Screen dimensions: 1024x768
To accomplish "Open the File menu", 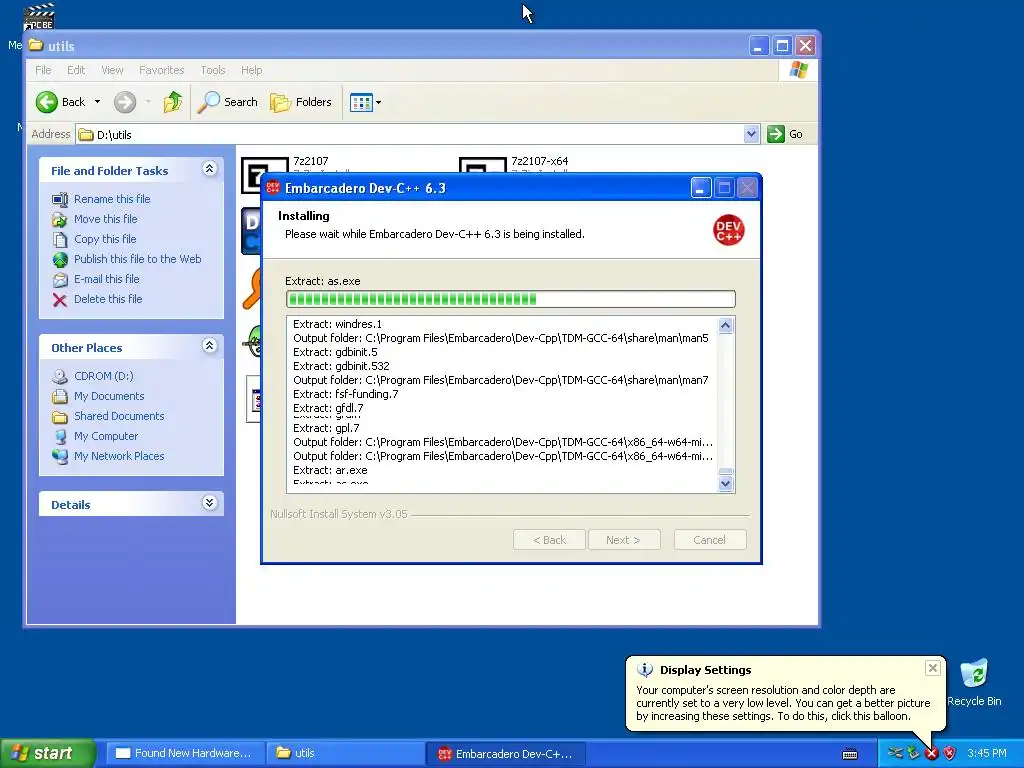I will 43,70.
